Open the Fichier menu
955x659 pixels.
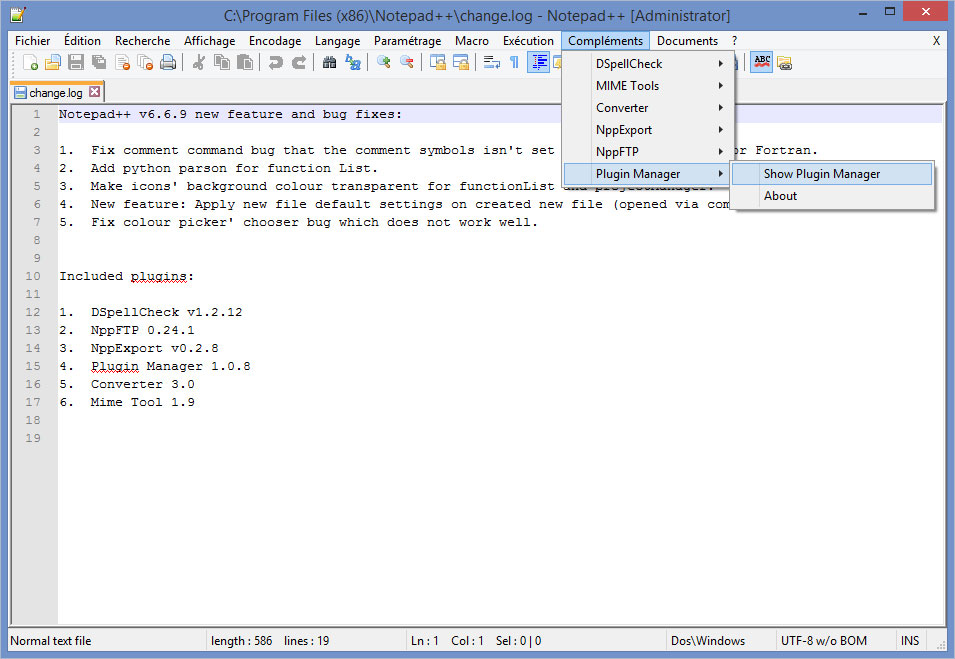click(32, 41)
